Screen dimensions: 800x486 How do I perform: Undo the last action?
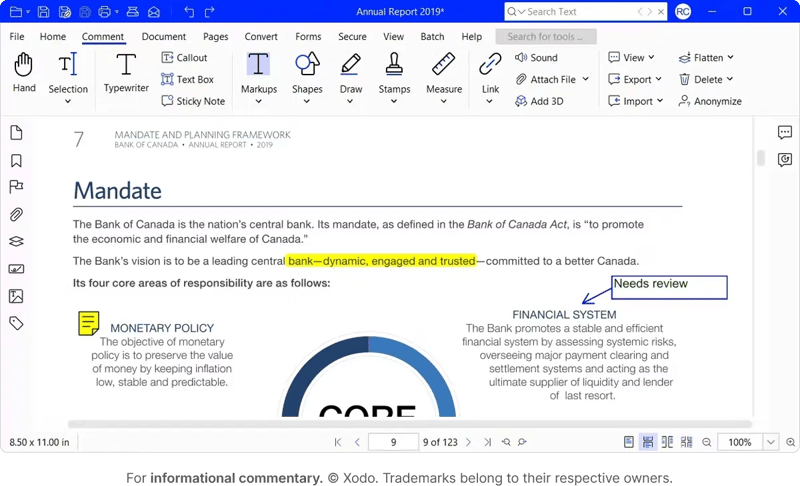(x=189, y=12)
